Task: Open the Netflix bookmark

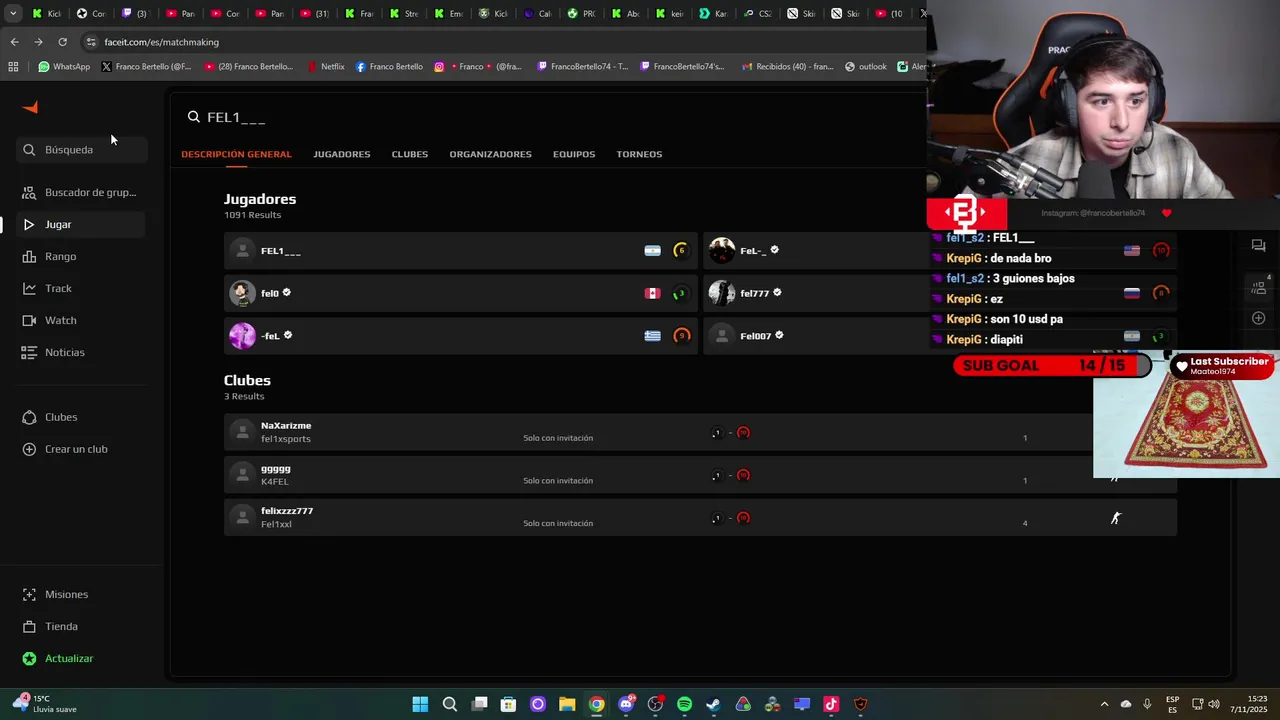Action: [325, 67]
